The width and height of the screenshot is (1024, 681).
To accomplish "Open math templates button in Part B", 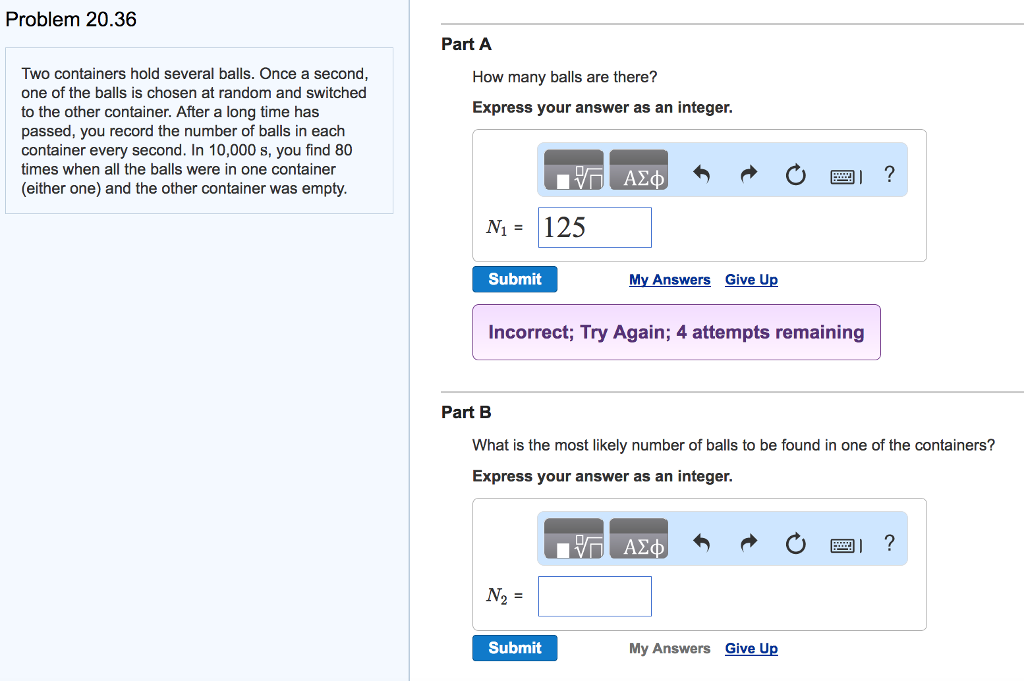I will [574, 541].
